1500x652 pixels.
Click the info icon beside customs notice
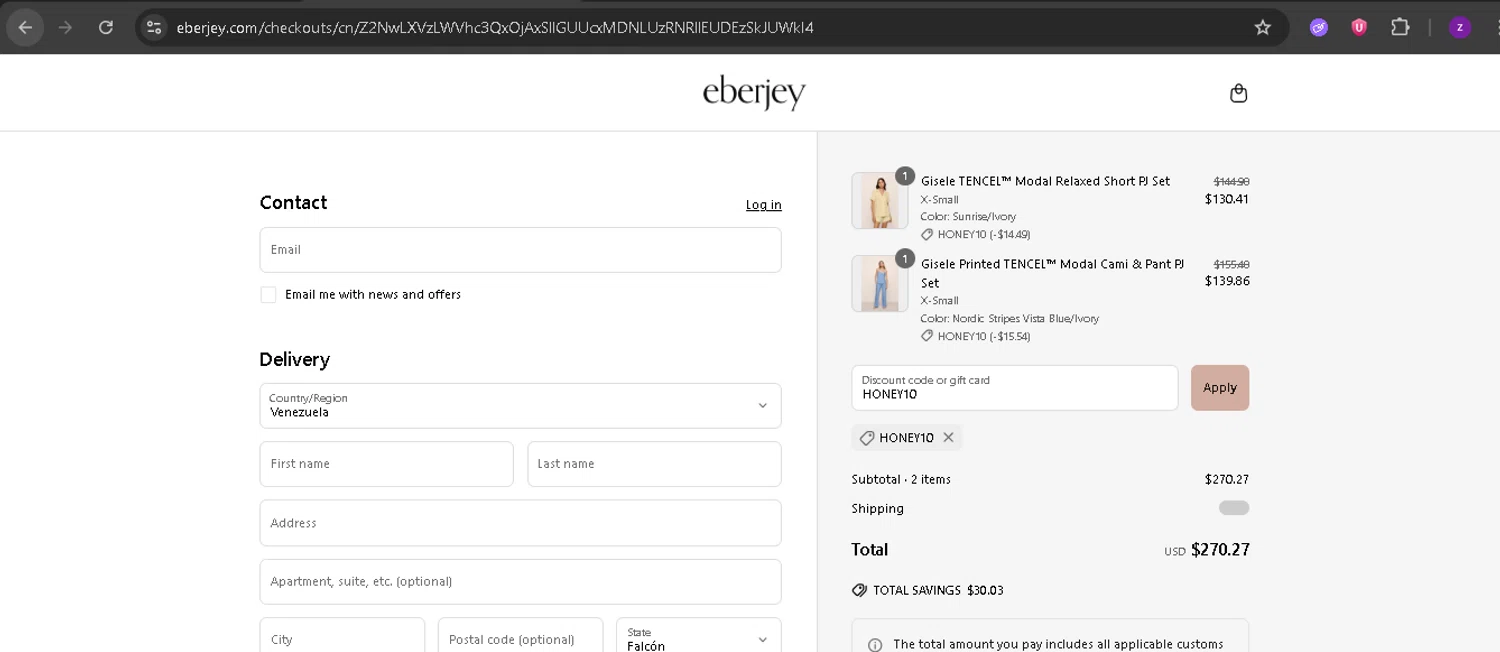875,645
